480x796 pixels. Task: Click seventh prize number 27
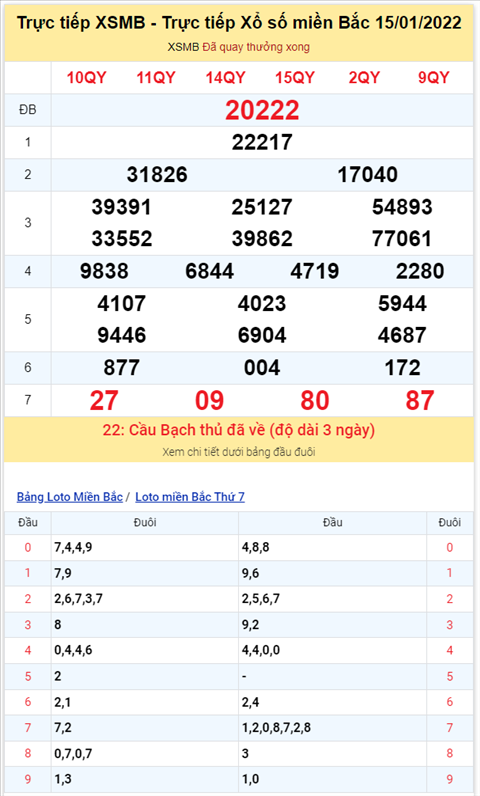[x=105, y=401]
